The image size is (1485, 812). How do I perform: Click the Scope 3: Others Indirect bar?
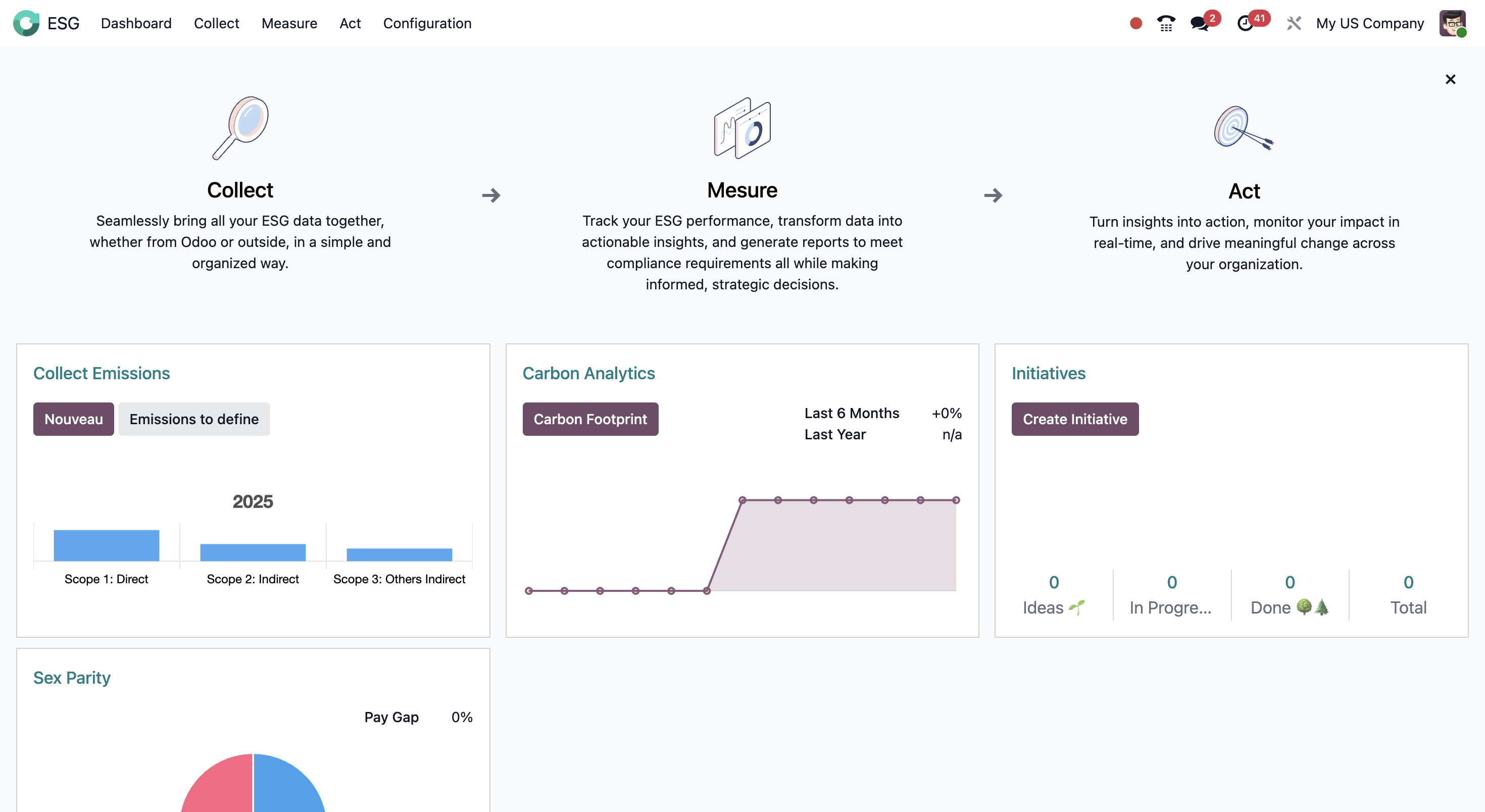400,554
